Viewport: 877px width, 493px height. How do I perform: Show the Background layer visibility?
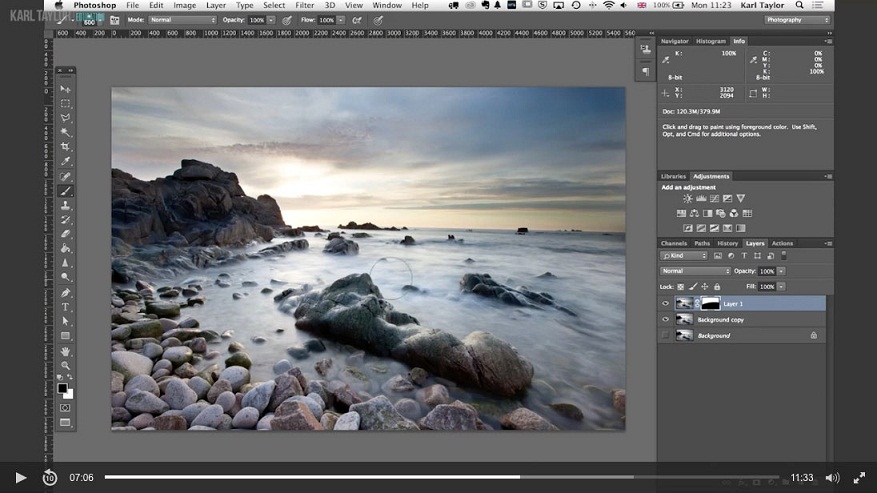point(666,335)
